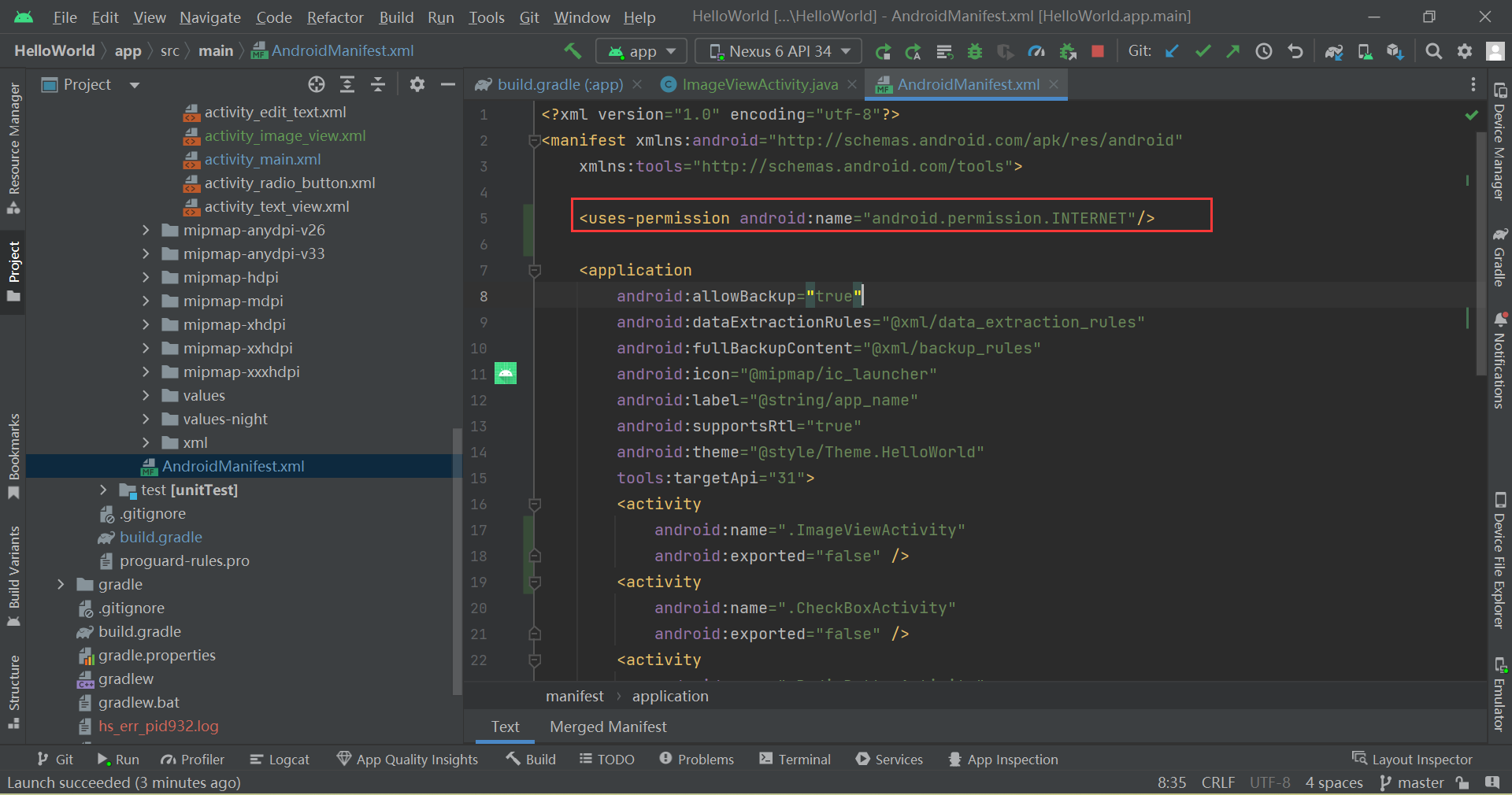Click the master Git branch widget
The image size is (1512, 795).
[x=1412, y=782]
